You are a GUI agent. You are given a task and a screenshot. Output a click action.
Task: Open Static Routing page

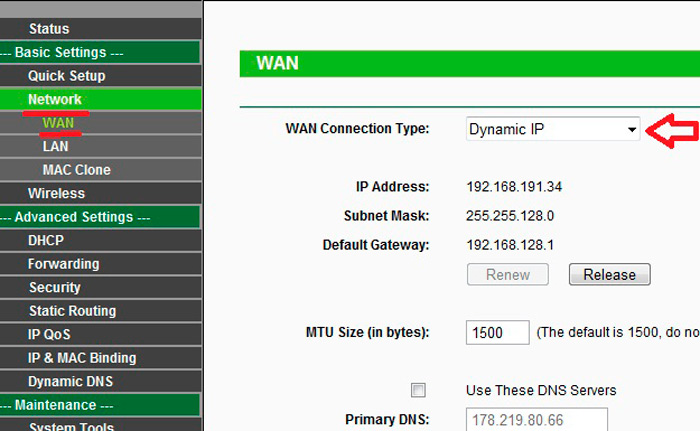[x=72, y=311]
